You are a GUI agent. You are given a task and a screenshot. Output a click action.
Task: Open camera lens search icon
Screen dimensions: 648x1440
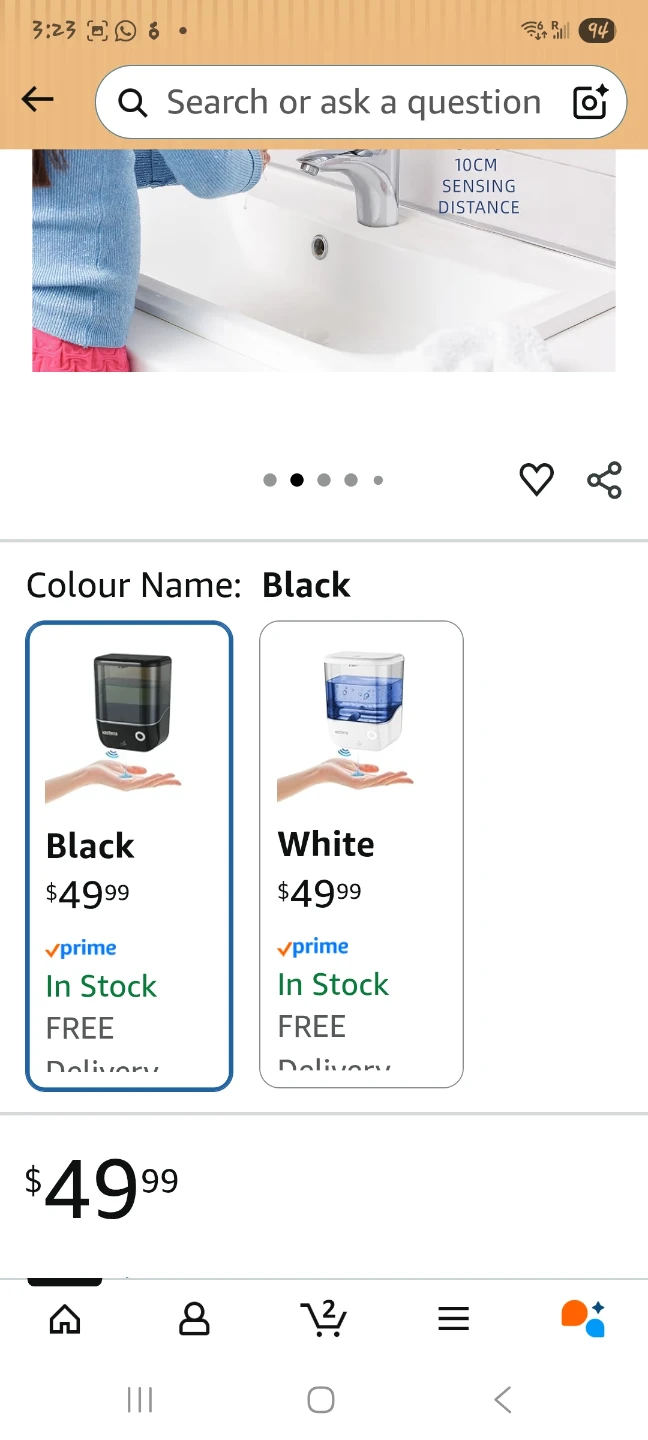[x=590, y=102]
